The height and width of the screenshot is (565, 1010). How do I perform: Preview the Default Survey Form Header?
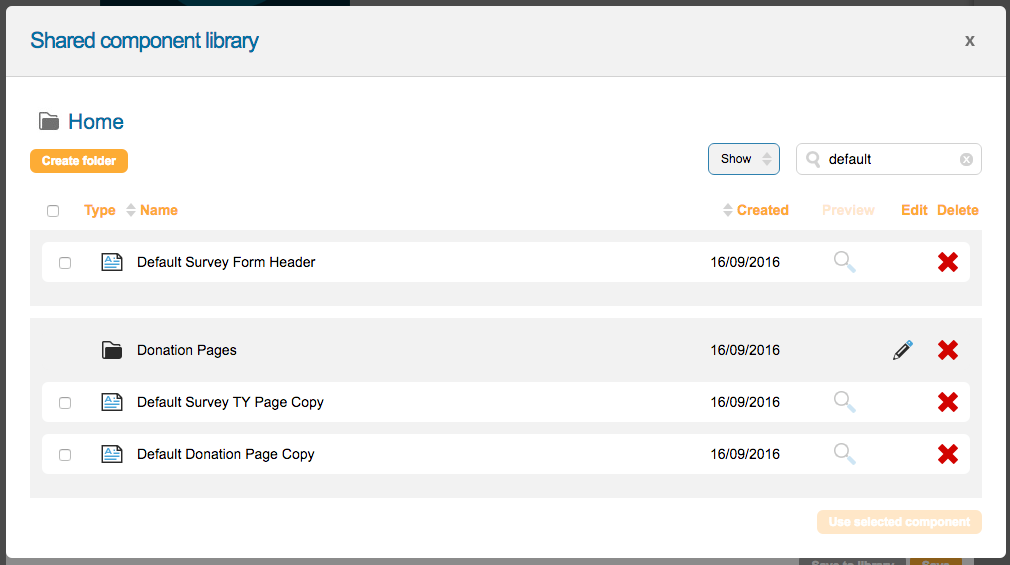(x=845, y=262)
